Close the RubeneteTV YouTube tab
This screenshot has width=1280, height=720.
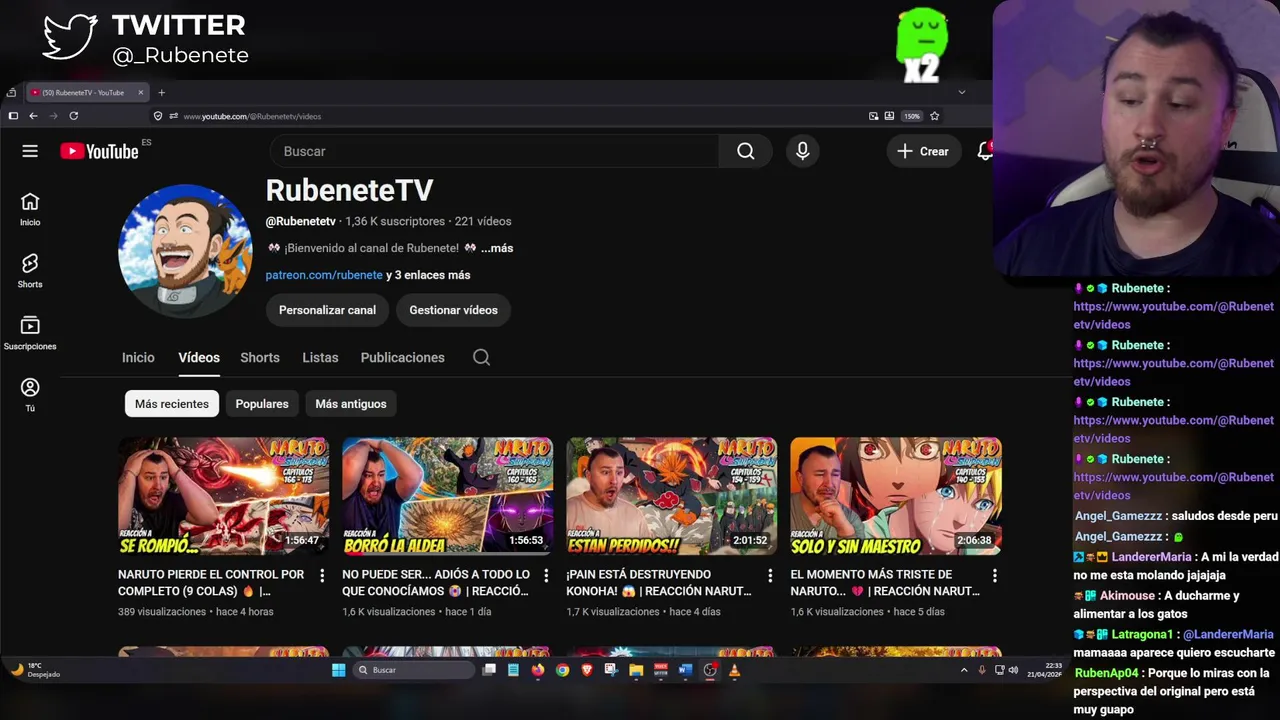pos(141,92)
